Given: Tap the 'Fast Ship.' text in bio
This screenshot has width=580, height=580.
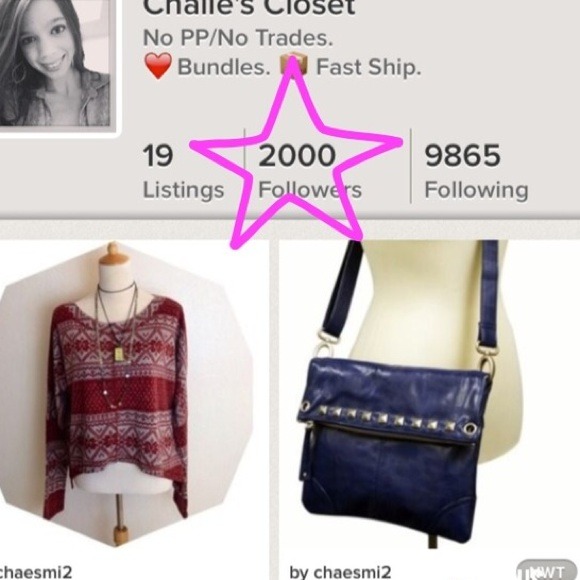Looking at the screenshot, I should coord(369,67).
